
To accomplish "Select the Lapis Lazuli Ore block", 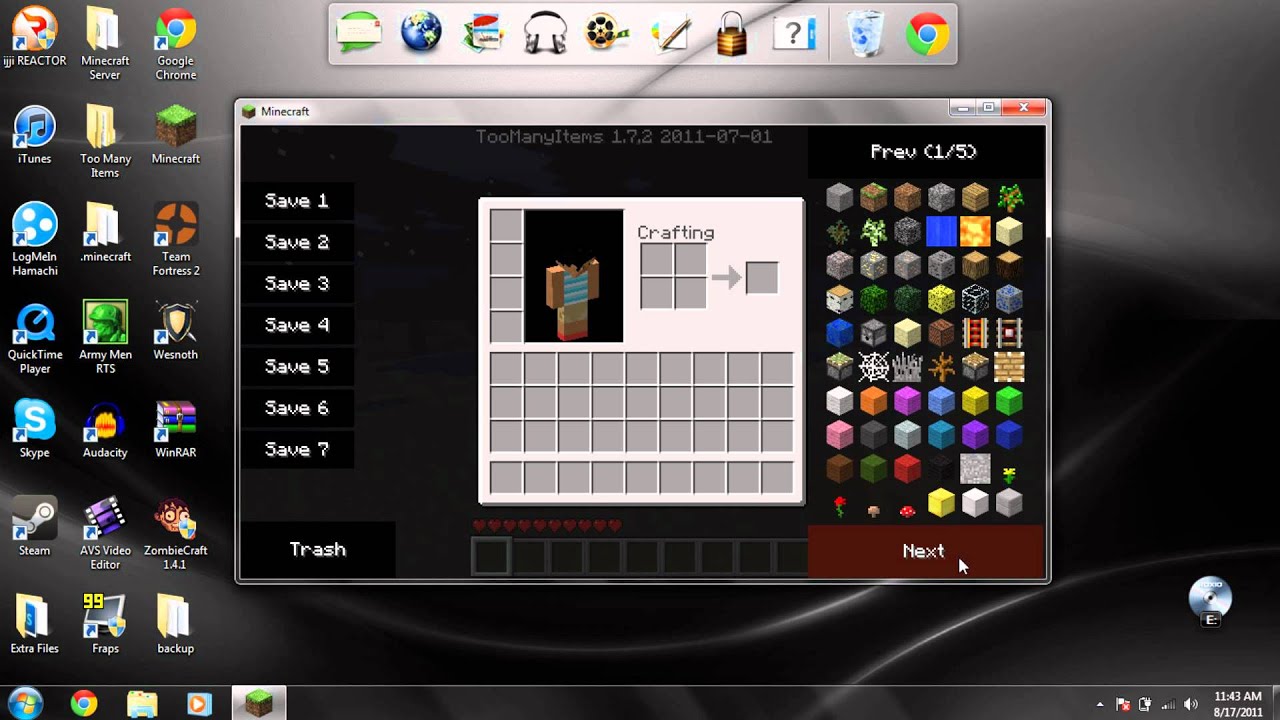I will [1009, 299].
